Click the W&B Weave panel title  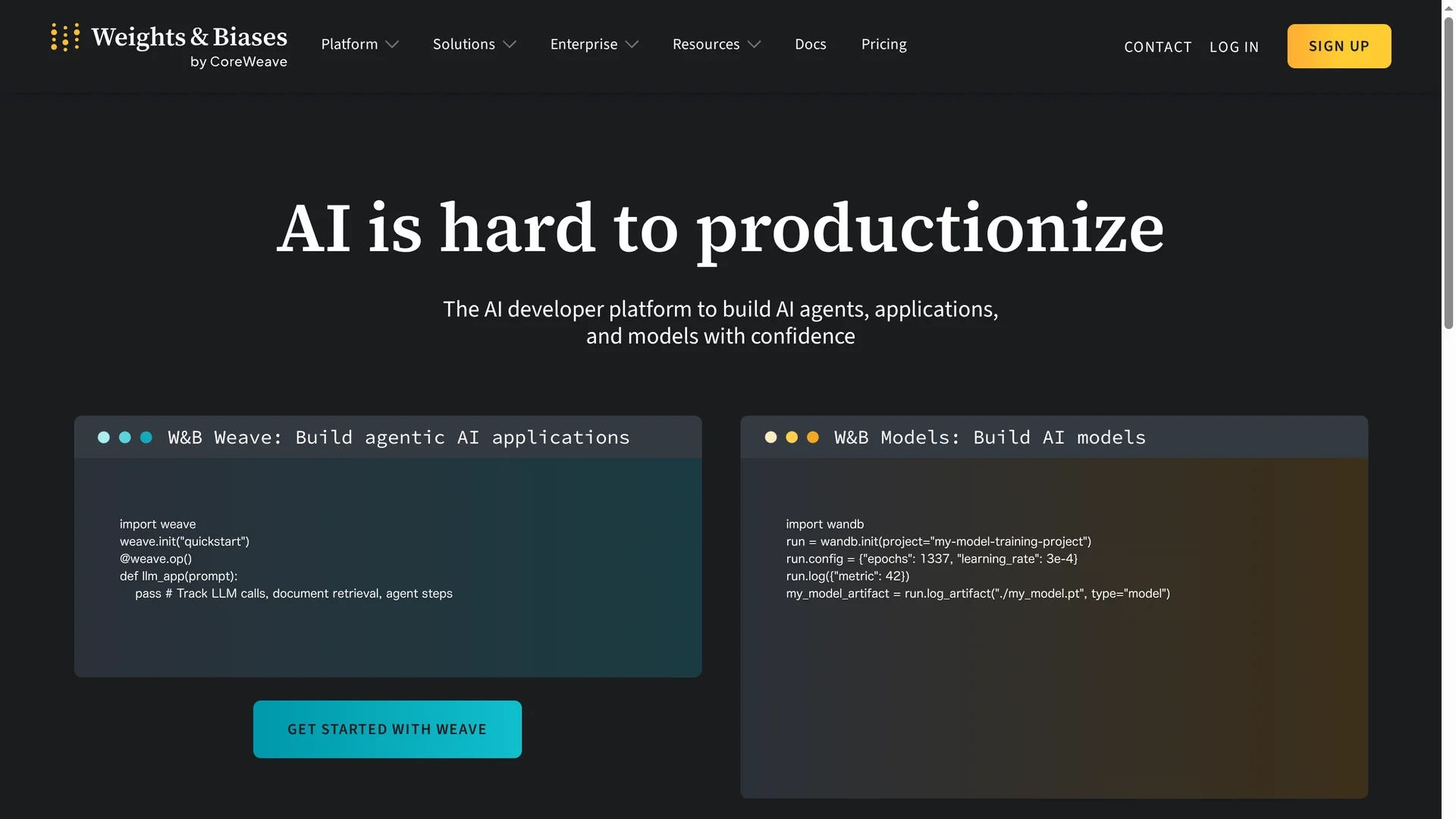click(398, 438)
